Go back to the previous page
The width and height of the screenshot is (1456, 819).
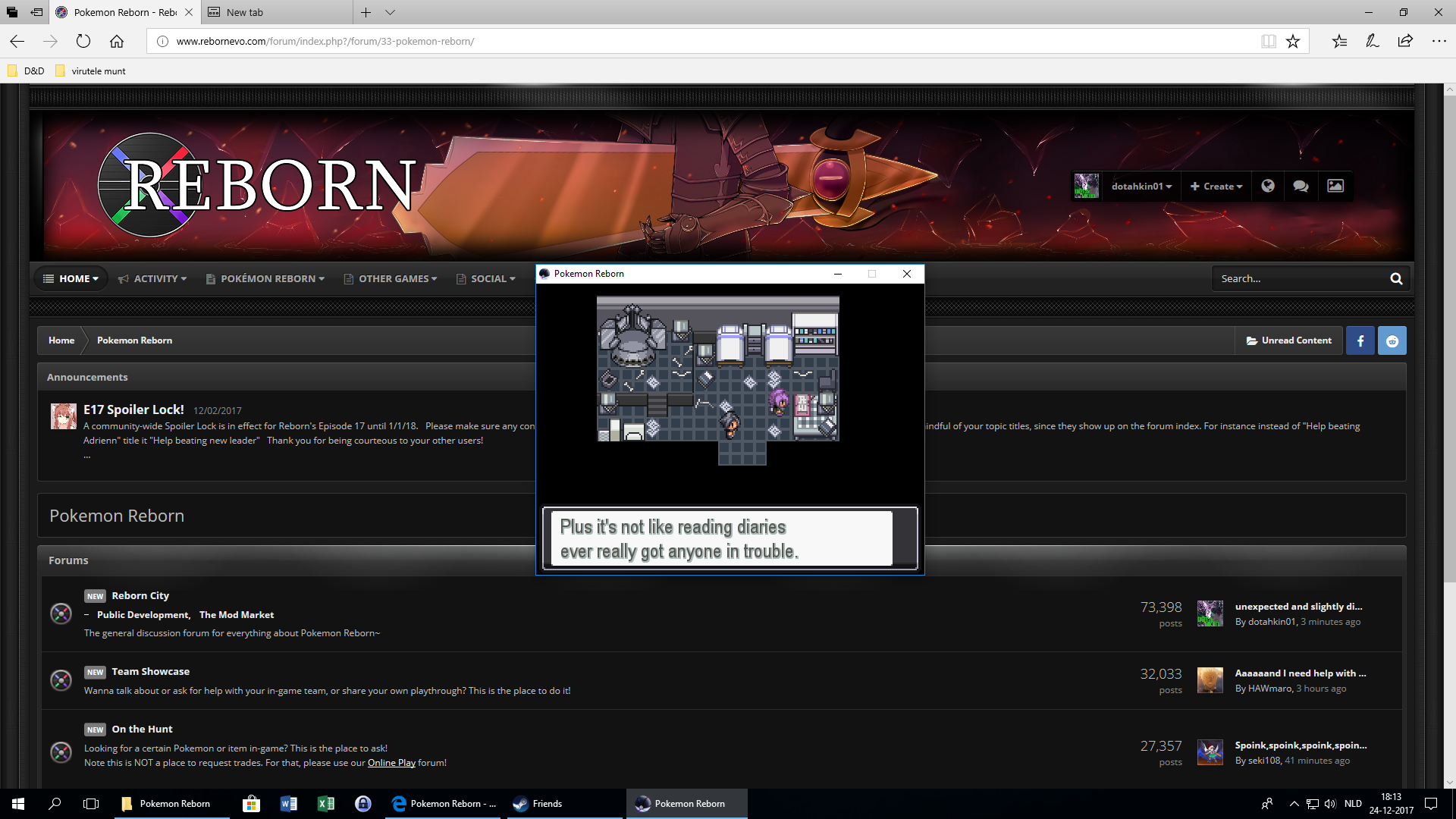point(17,41)
